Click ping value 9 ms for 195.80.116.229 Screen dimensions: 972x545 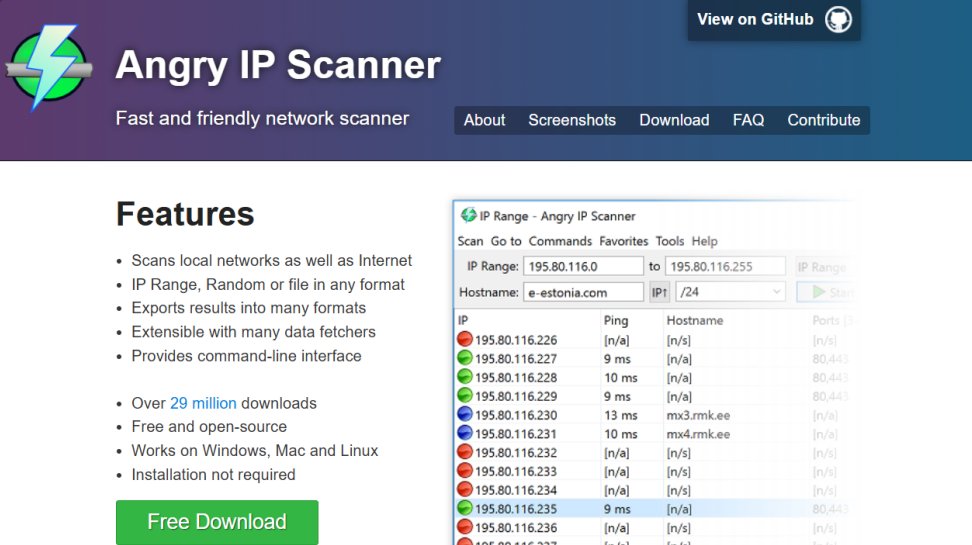pos(617,396)
